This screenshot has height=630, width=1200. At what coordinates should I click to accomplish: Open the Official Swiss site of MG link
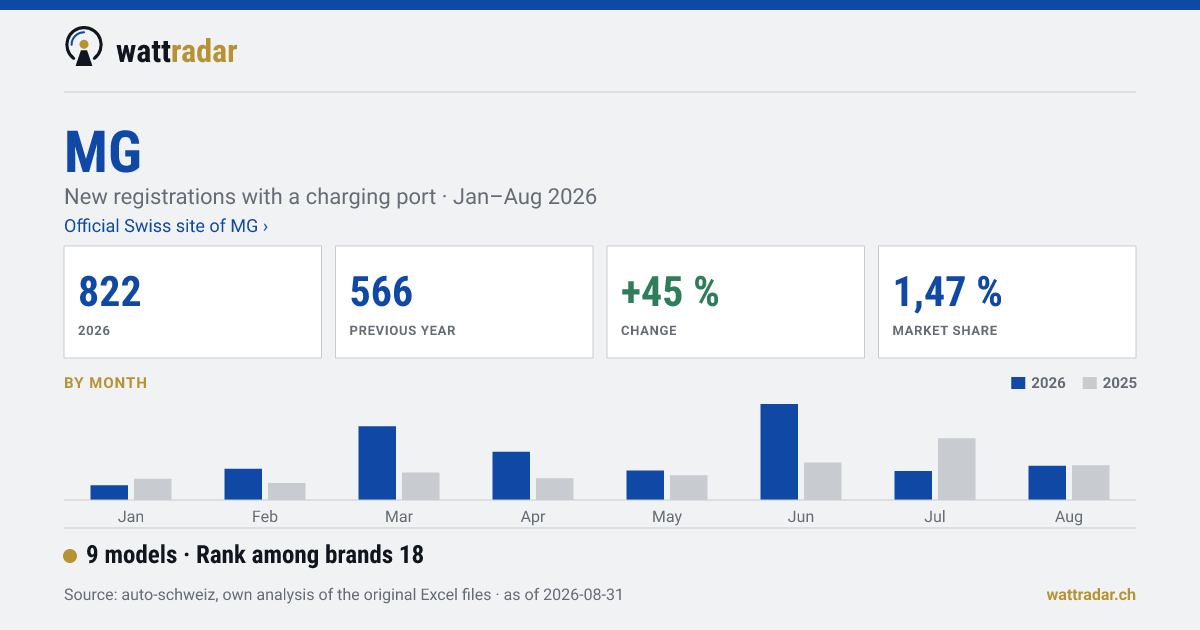[166, 226]
